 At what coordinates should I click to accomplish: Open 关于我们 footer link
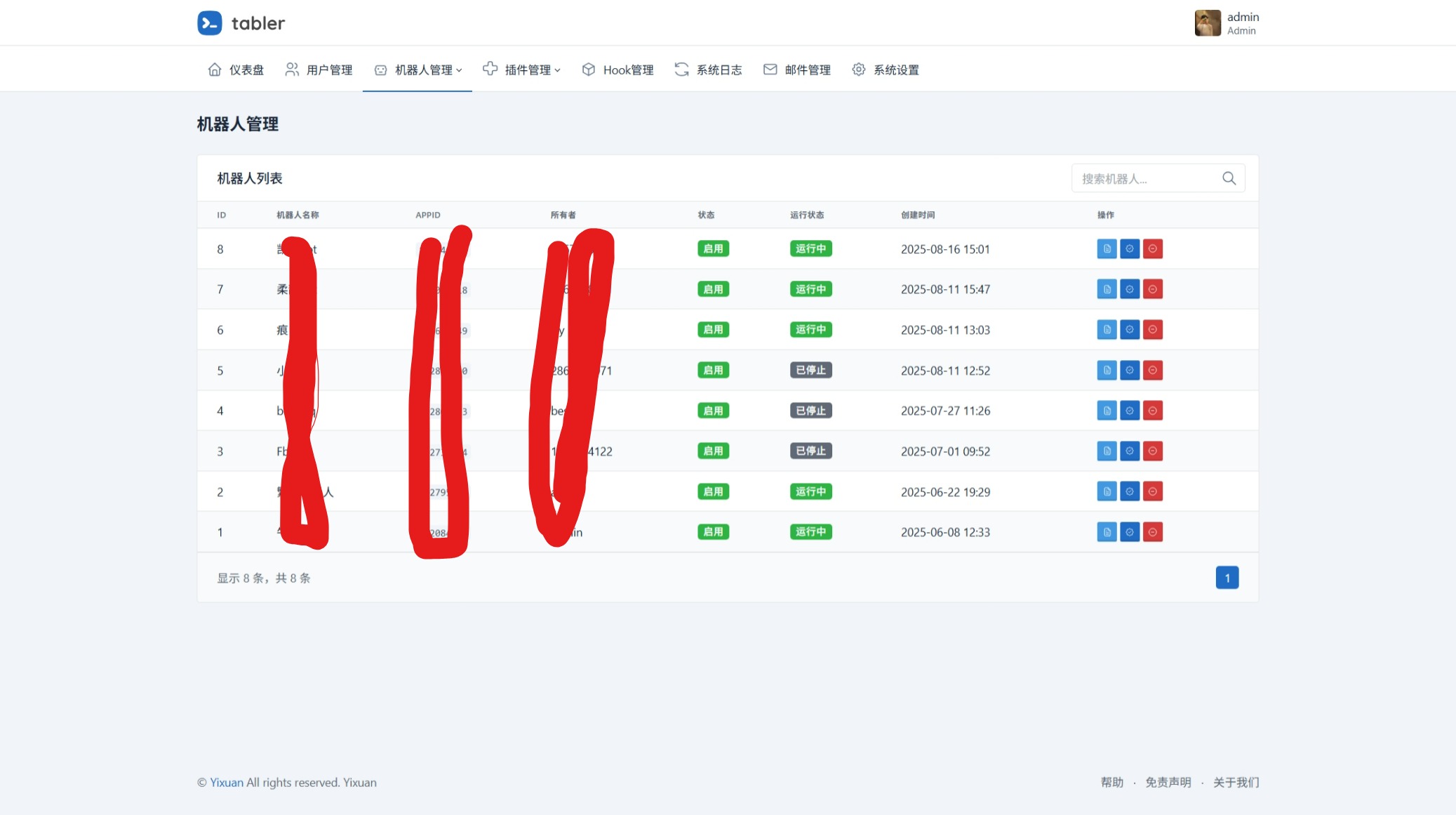pyautogui.click(x=1236, y=782)
